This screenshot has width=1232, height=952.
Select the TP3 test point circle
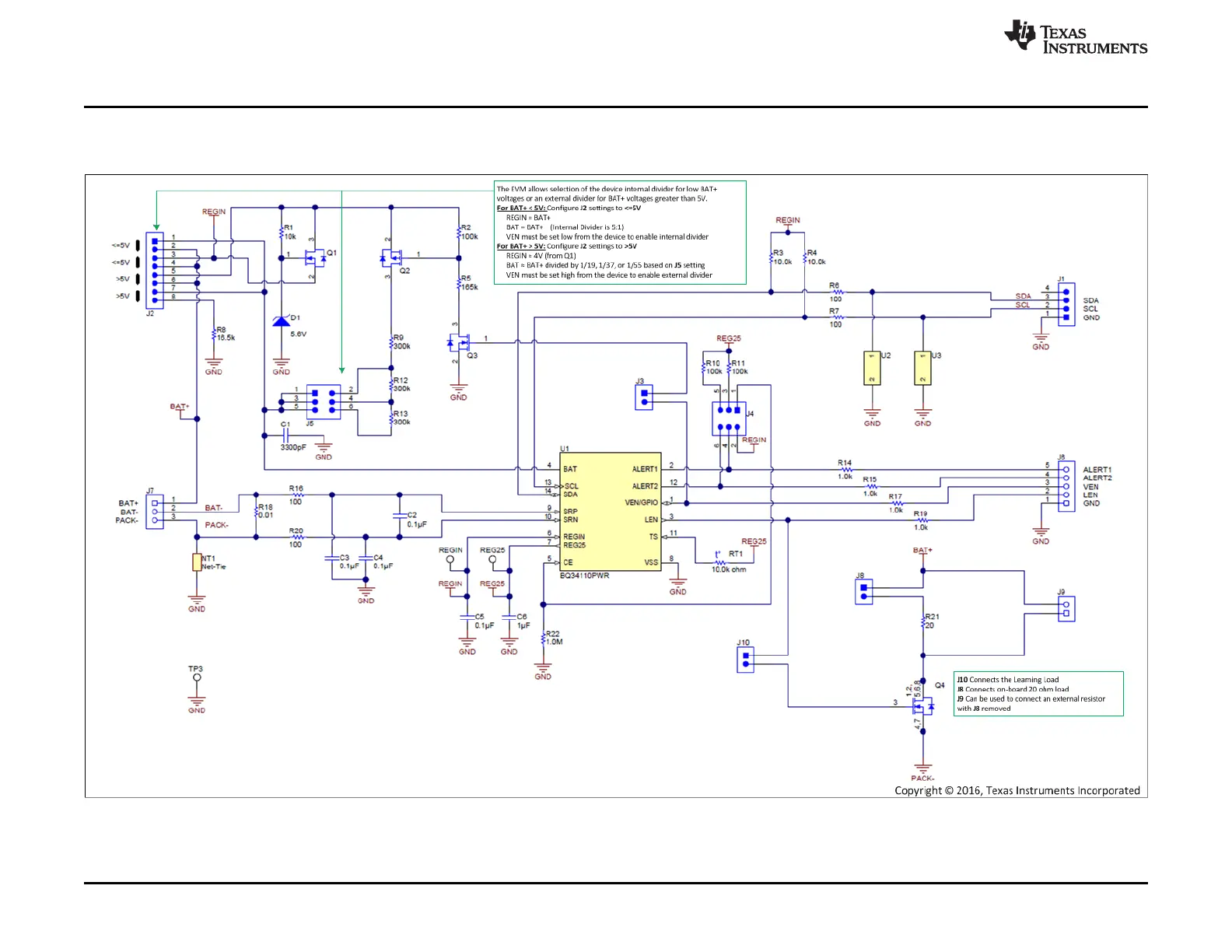click(197, 677)
